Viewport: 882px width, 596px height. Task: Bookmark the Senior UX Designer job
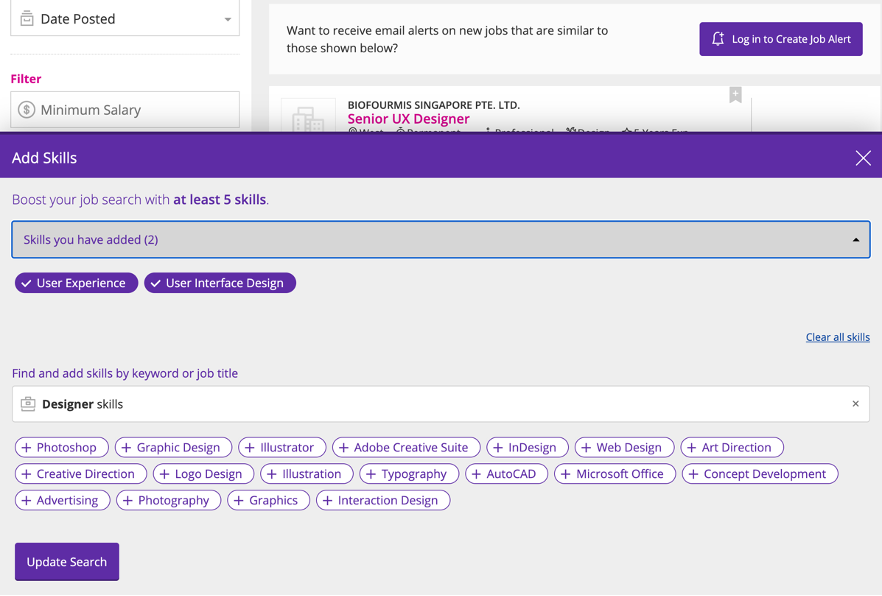pyautogui.click(x=735, y=95)
